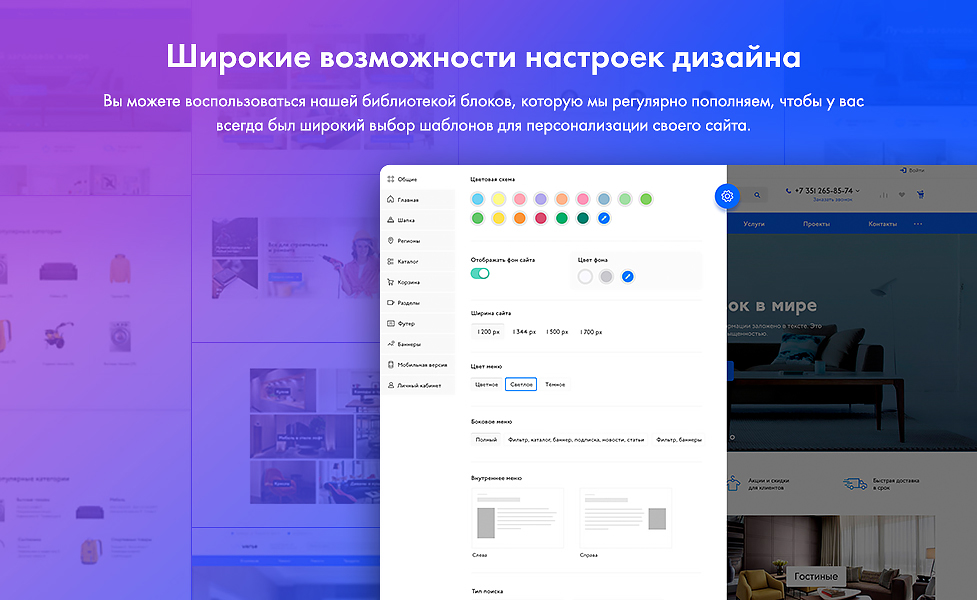Expand the phone number dropdown arrow

point(858,191)
